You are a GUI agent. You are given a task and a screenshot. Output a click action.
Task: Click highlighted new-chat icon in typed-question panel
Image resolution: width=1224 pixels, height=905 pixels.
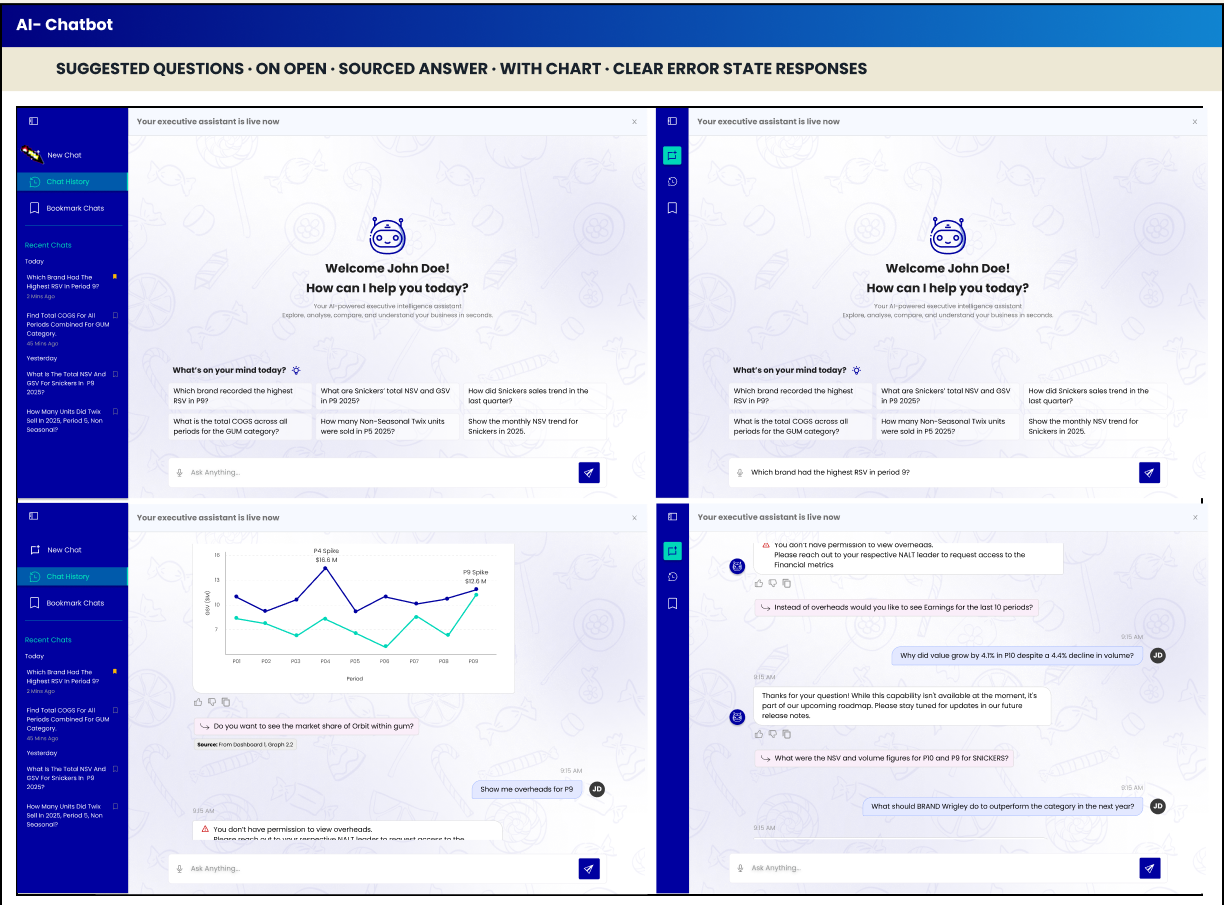(672, 155)
